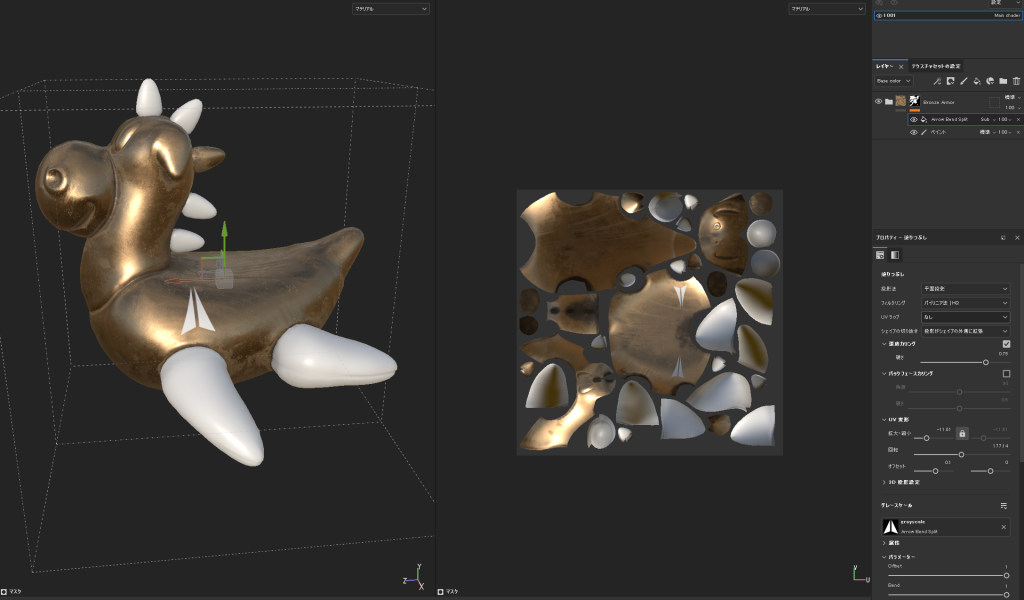
Task: Remove the Arrow Bend Split grayscale resource
Action: (1004, 527)
